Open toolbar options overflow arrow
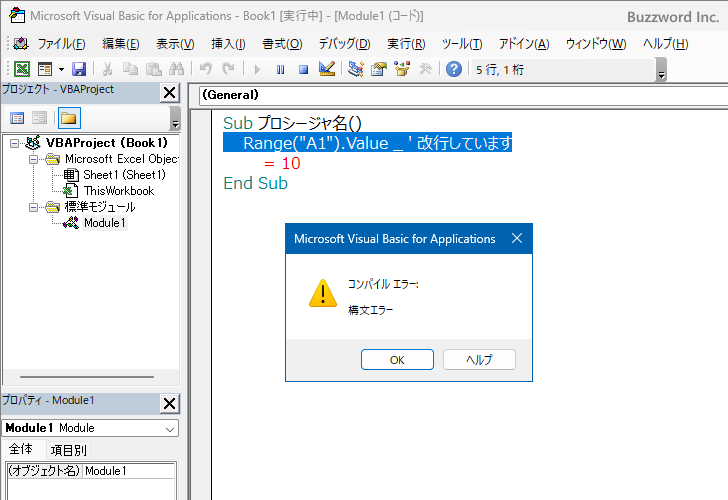This screenshot has height=500, width=728. click(x=662, y=71)
